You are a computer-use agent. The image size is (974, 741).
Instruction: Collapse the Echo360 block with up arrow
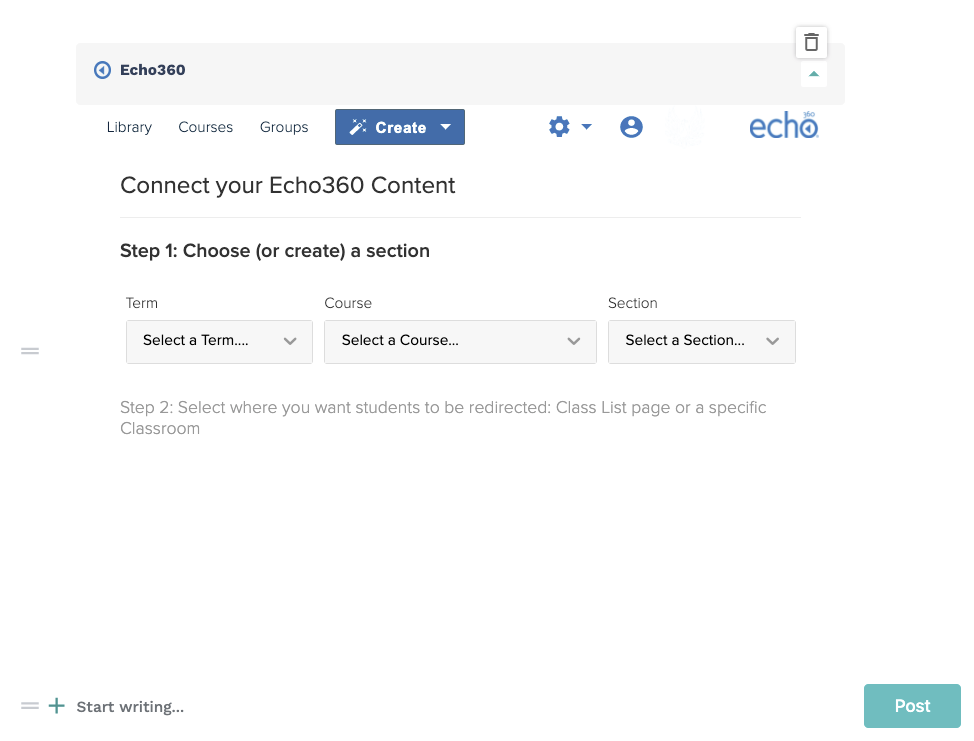pyautogui.click(x=813, y=74)
